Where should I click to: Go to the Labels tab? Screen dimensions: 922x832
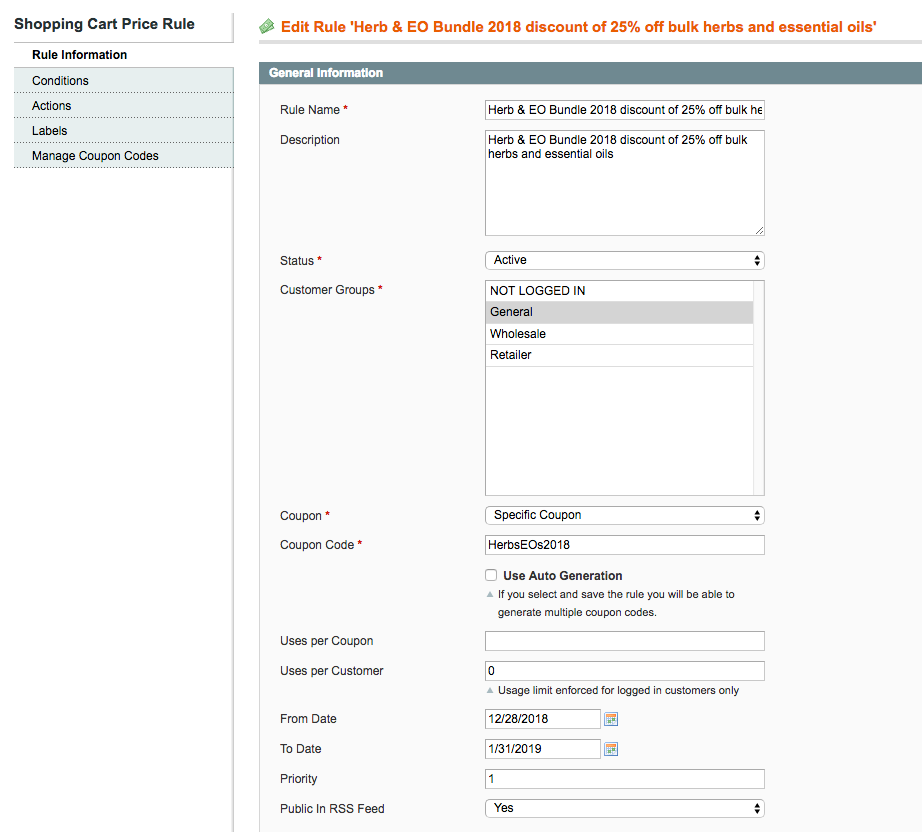pos(50,131)
